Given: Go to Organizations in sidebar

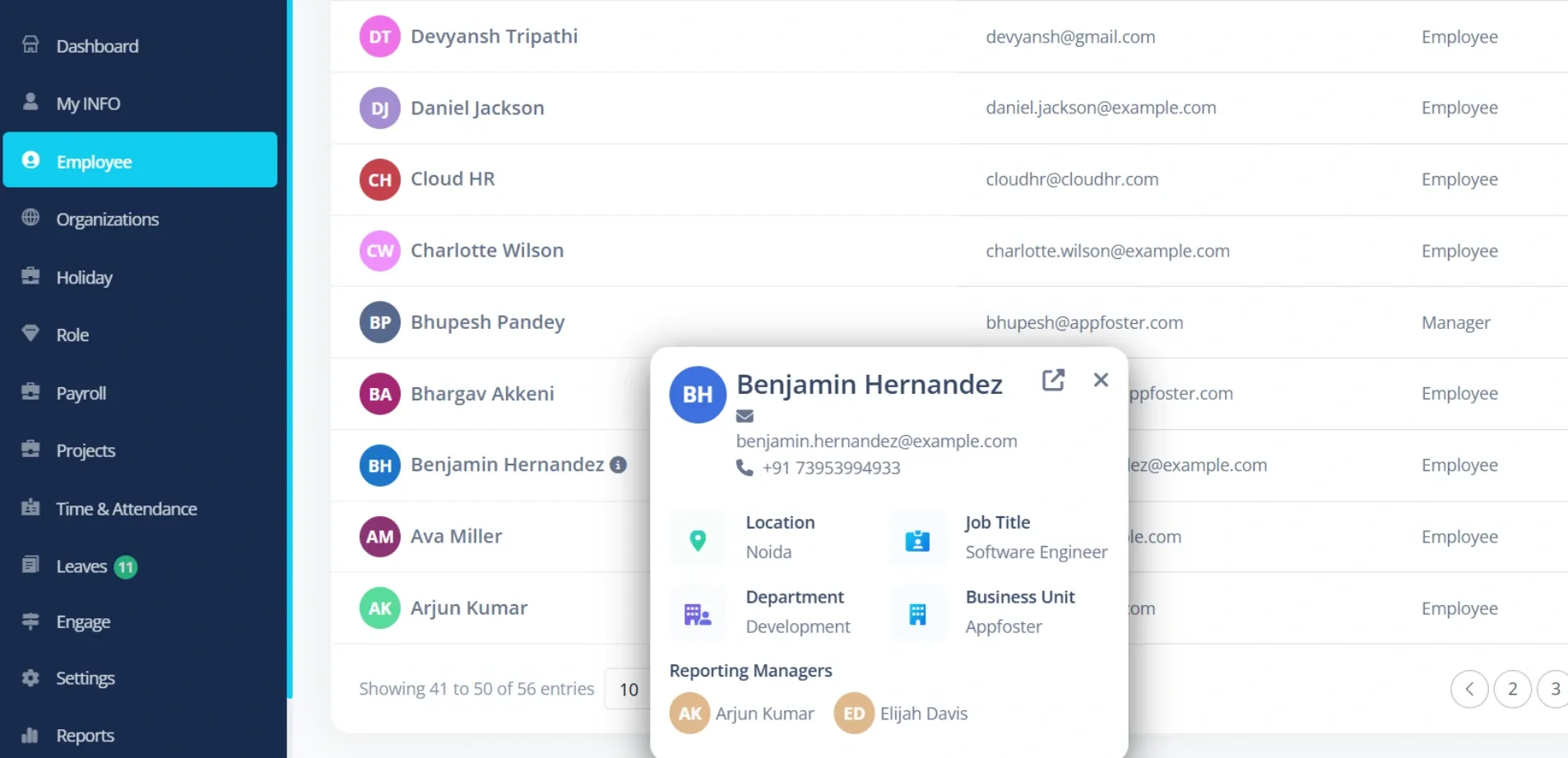Looking at the screenshot, I should coord(107,220).
